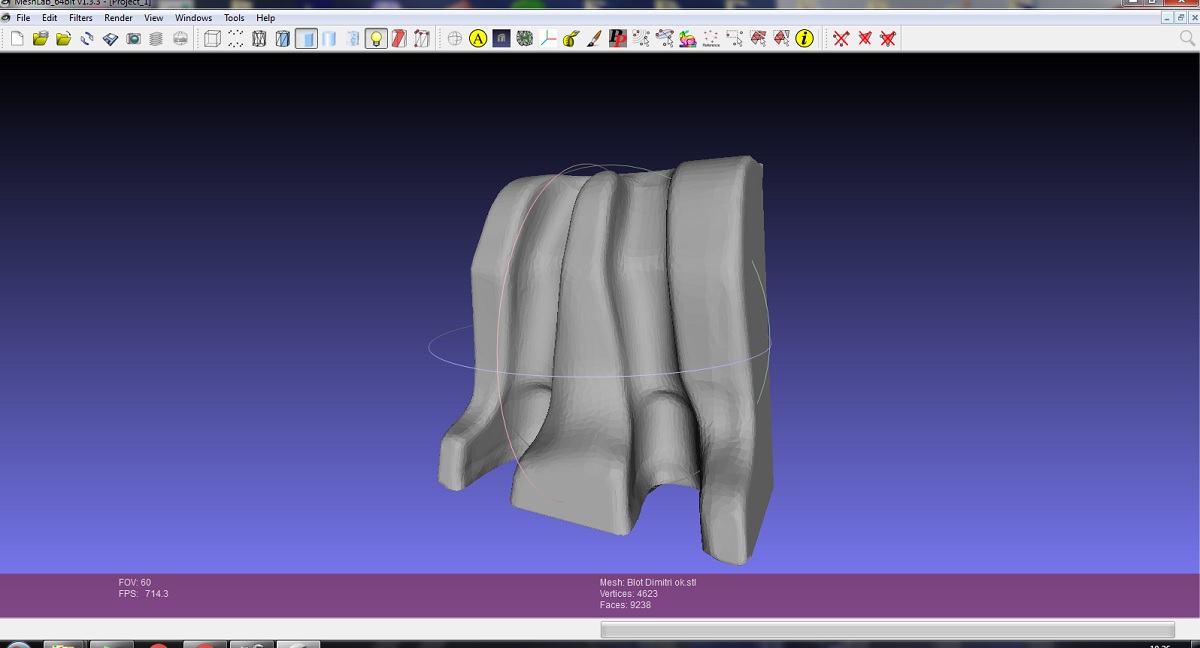Viewport: 1200px width, 648px height.
Task: Export the mesh using the save icon
Action: [x=110, y=39]
